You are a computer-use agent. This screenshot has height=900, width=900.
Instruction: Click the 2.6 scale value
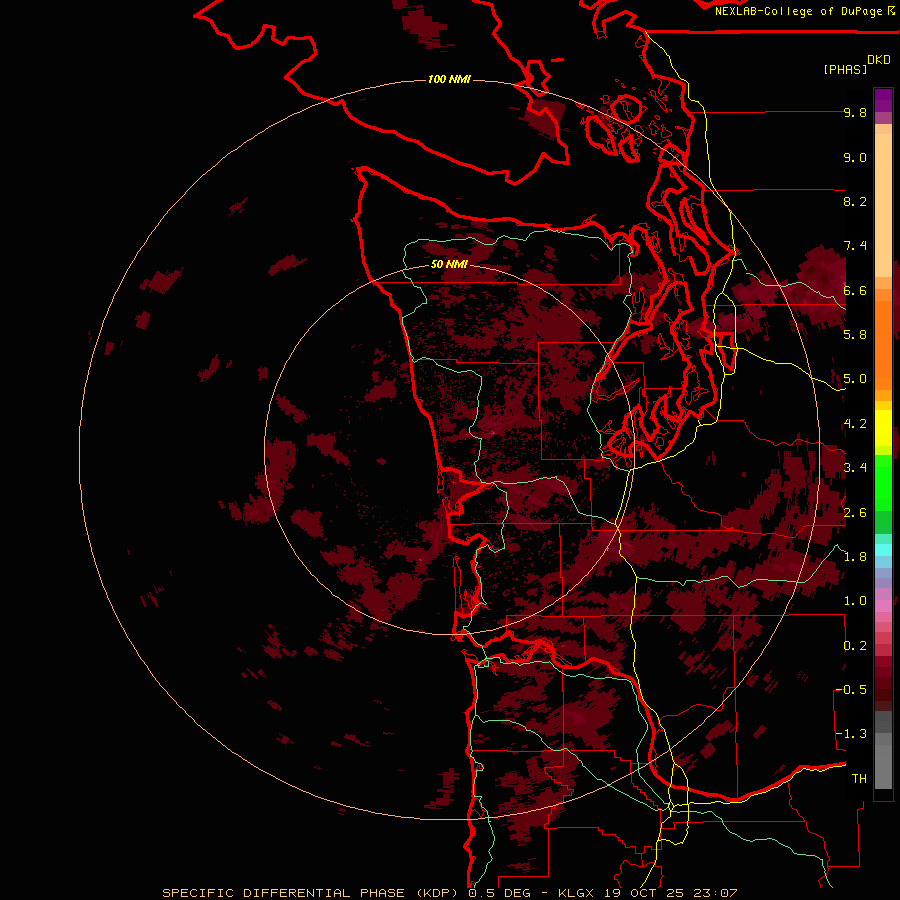(855, 513)
